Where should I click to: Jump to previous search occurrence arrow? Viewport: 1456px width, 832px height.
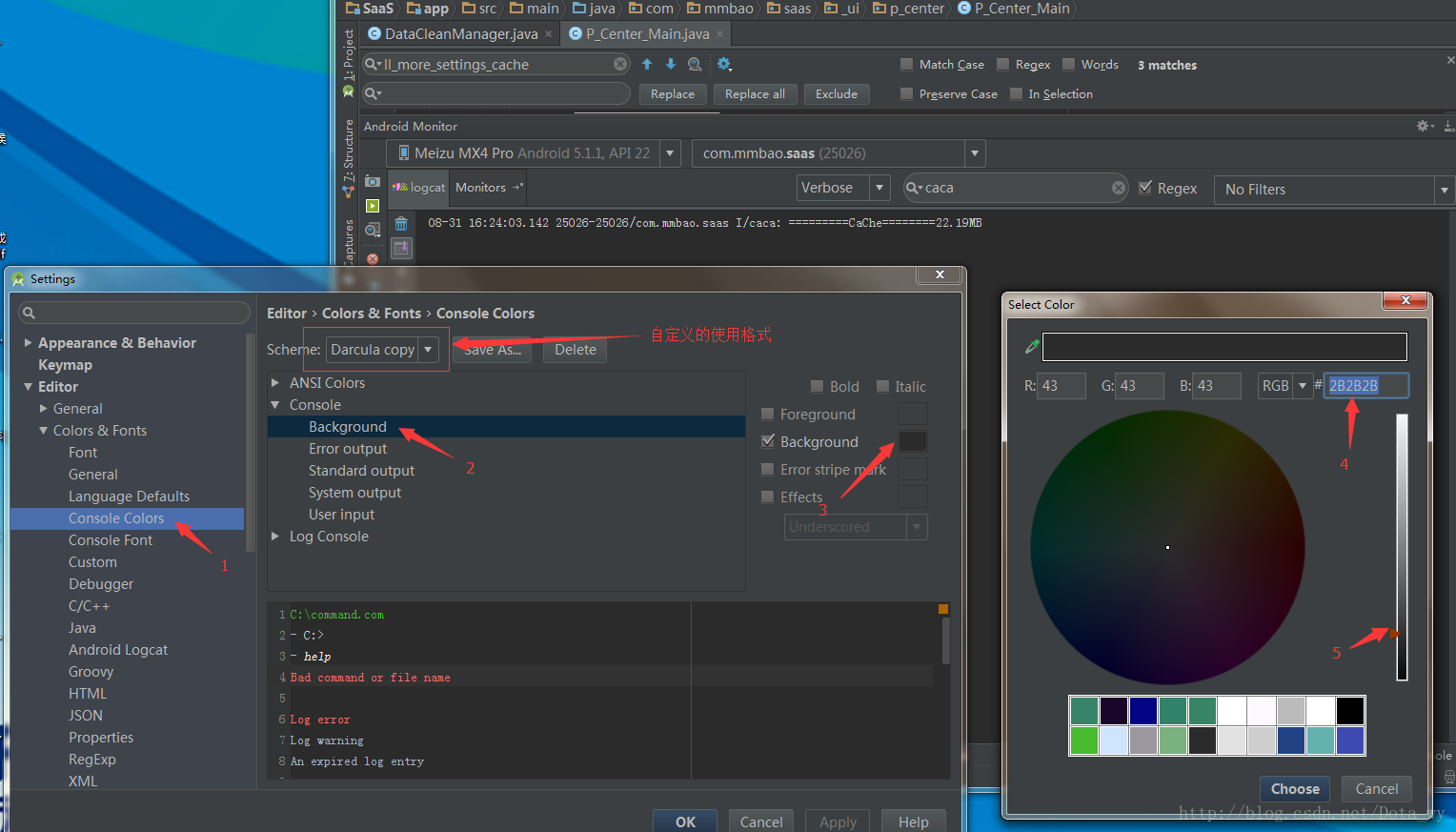click(x=647, y=64)
